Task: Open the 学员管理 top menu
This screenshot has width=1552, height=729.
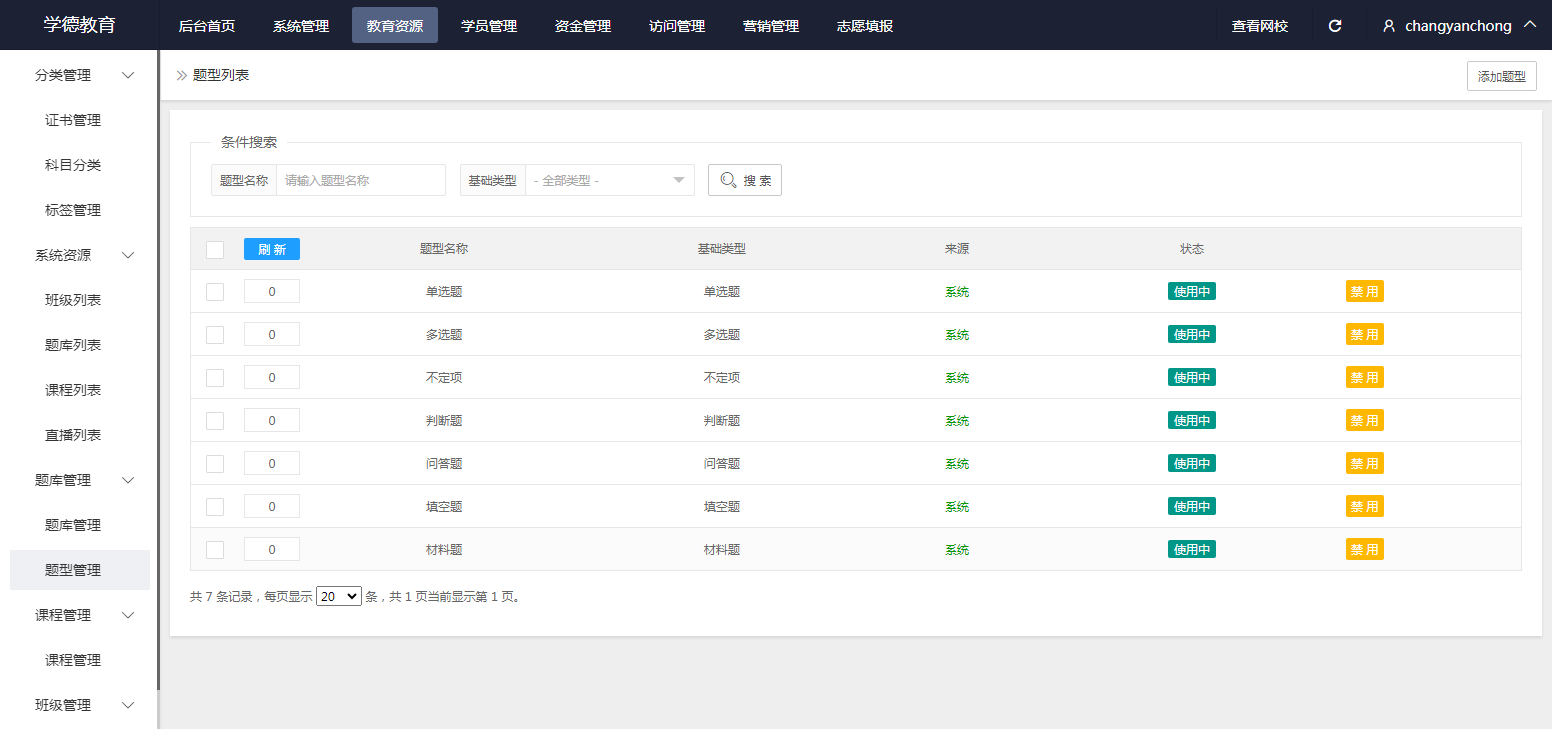Action: click(489, 26)
